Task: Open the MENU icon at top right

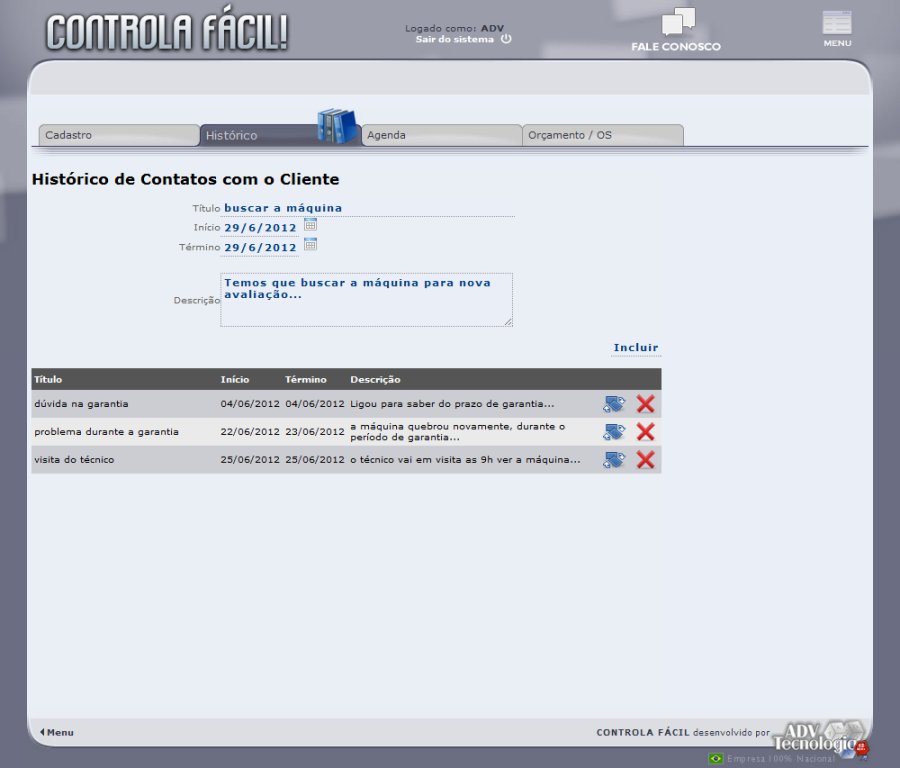Action: pos(837,24)
